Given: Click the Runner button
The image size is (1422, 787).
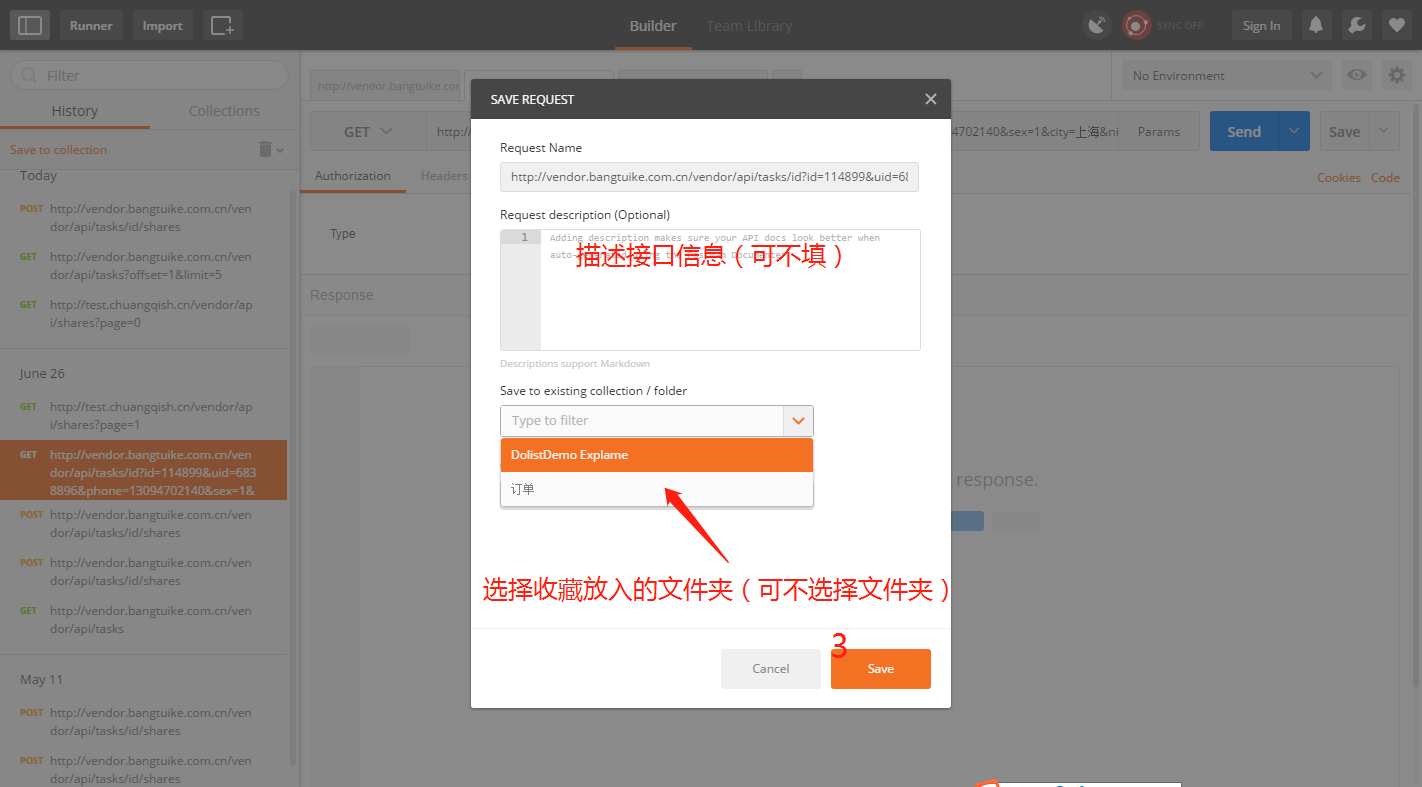Looking at the screenshot, I should click(x=91, y=25).
